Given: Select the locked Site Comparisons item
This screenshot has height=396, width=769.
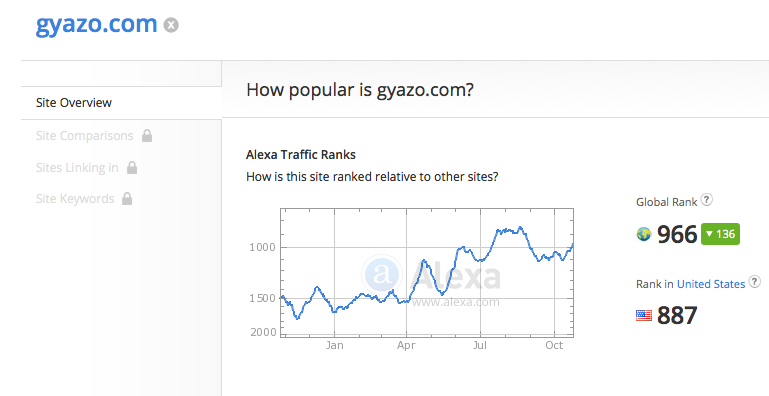Looking at the screenshot, I should pos(84,136).
